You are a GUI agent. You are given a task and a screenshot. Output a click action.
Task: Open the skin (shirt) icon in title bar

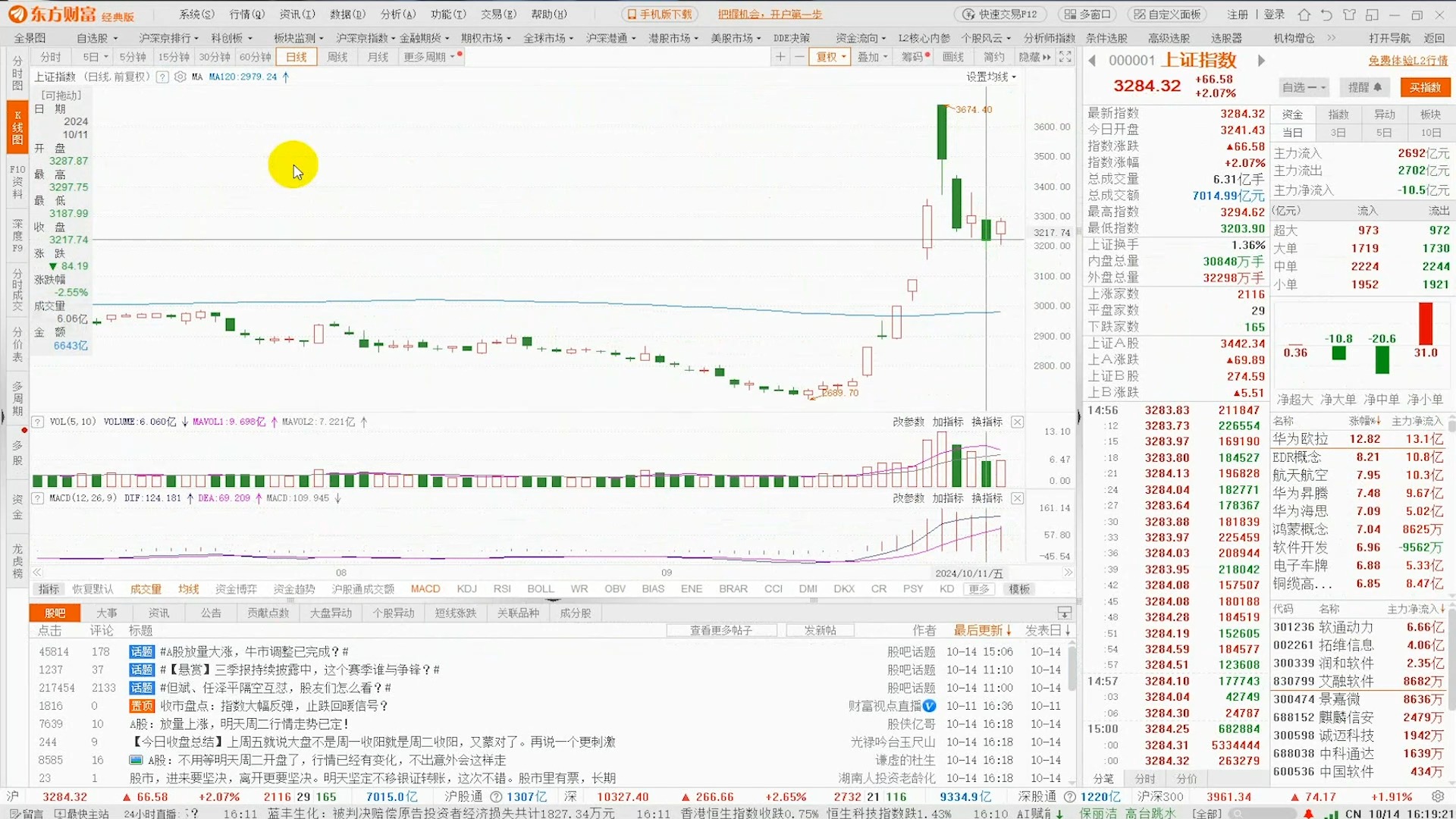coord(1349,14)
